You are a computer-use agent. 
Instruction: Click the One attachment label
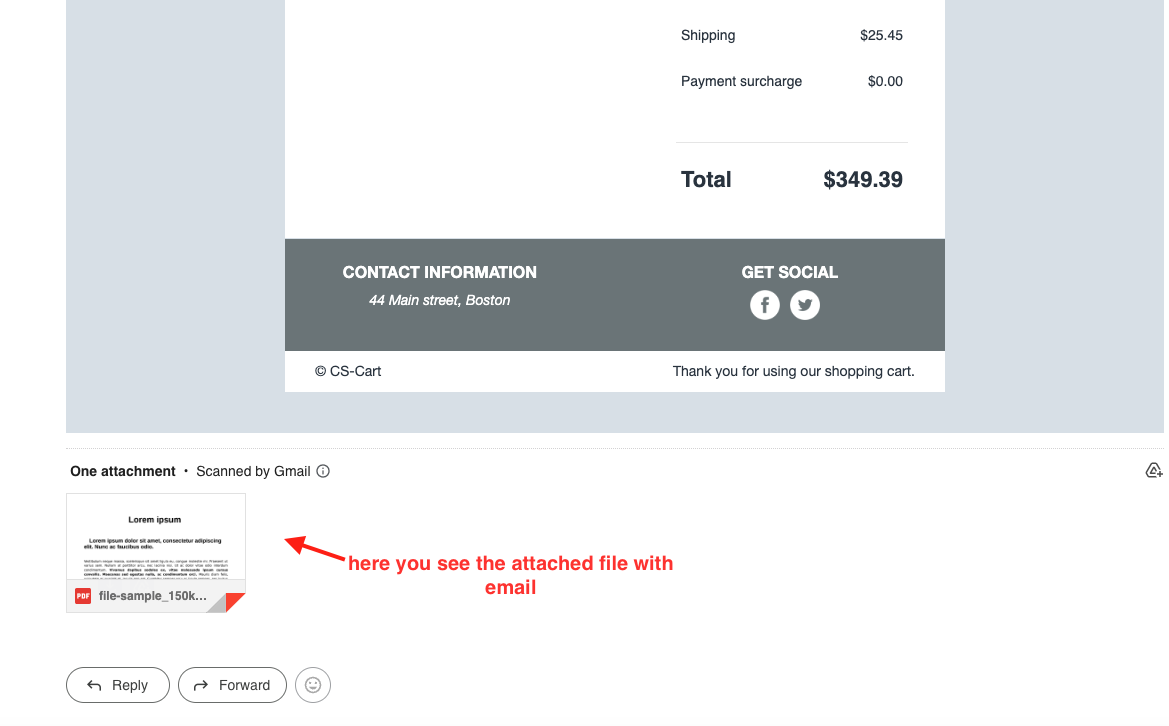(122, 471)
